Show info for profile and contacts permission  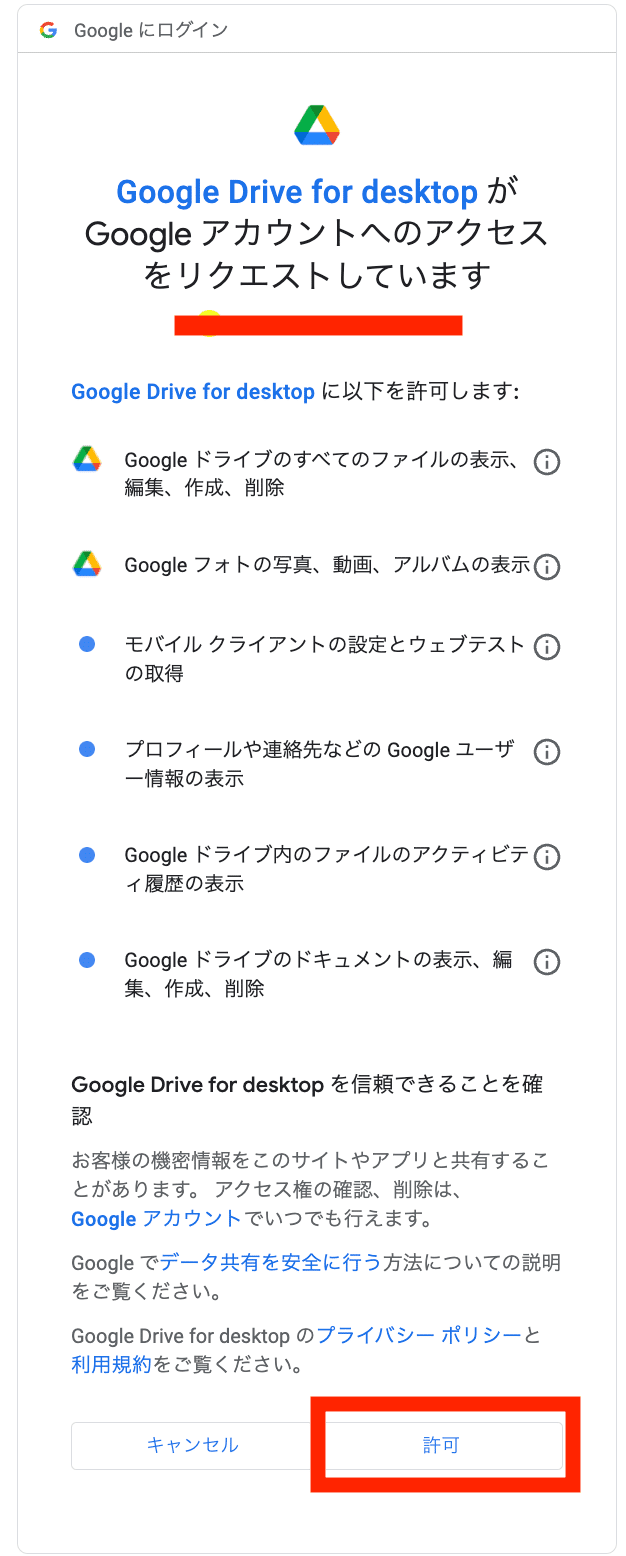tap(546, 752)
